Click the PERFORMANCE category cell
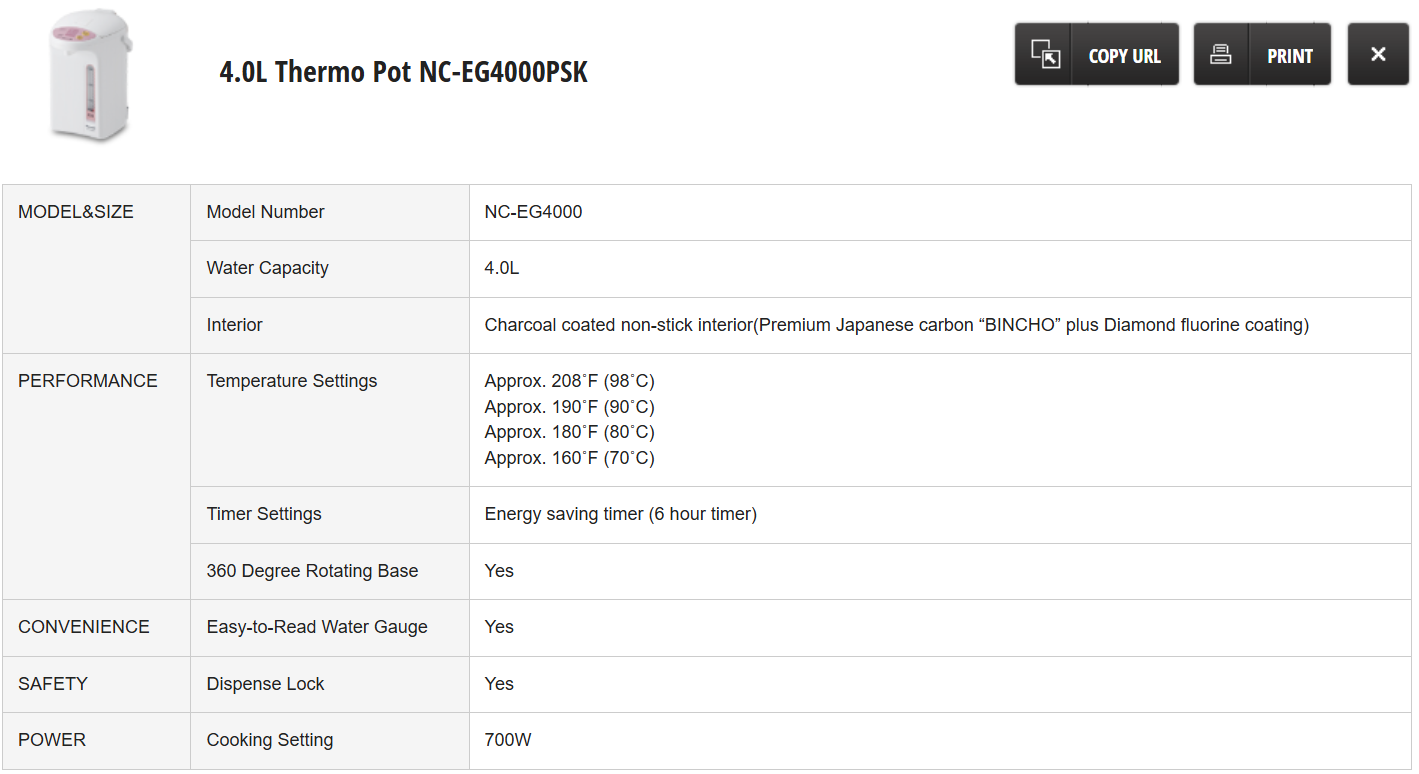Screen dimensions: 1419x774 point(88,381)
